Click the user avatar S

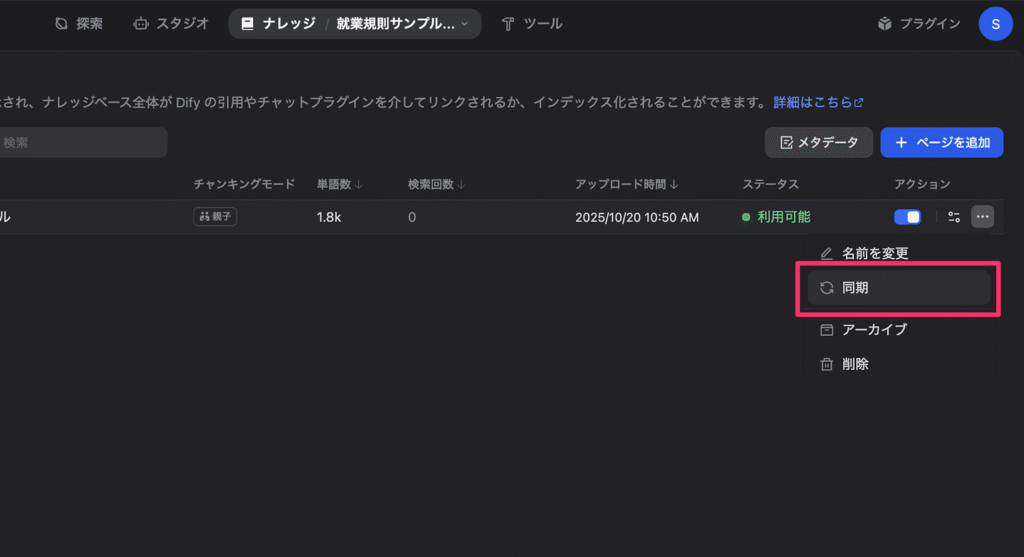tap(995, 23)
